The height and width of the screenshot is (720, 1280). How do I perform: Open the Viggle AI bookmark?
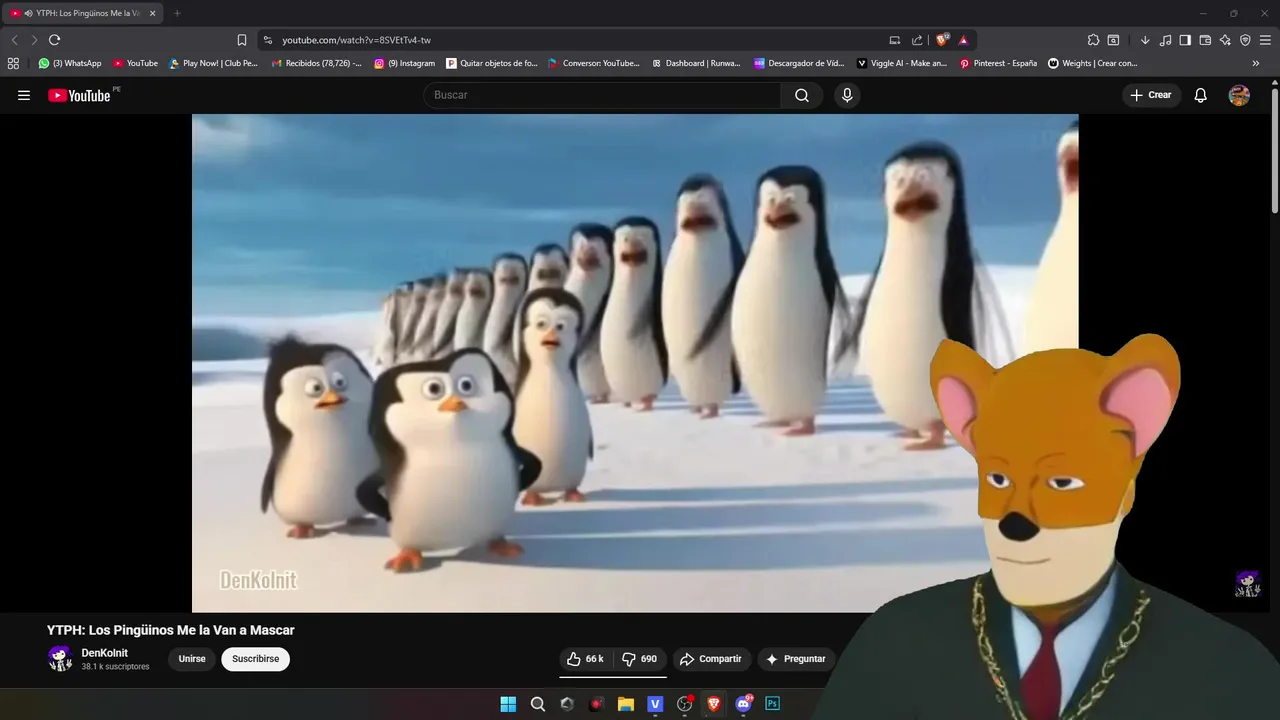coord(902,63)
